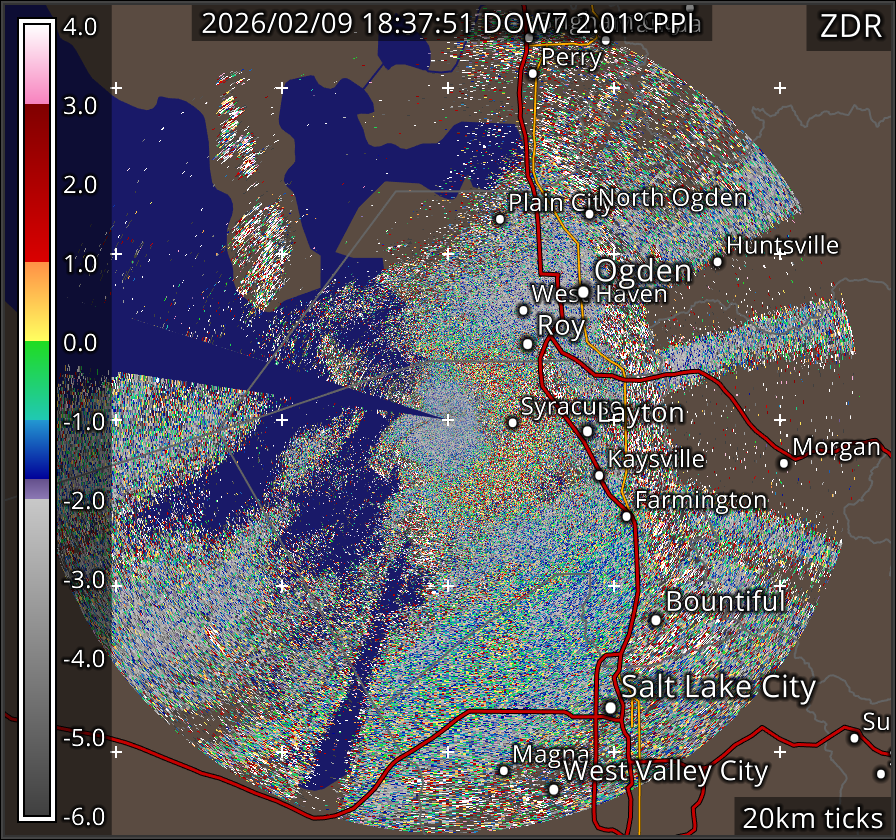896x840 pixels.
Task: Click the Kaysville marker dot
Action: [599, 475]
